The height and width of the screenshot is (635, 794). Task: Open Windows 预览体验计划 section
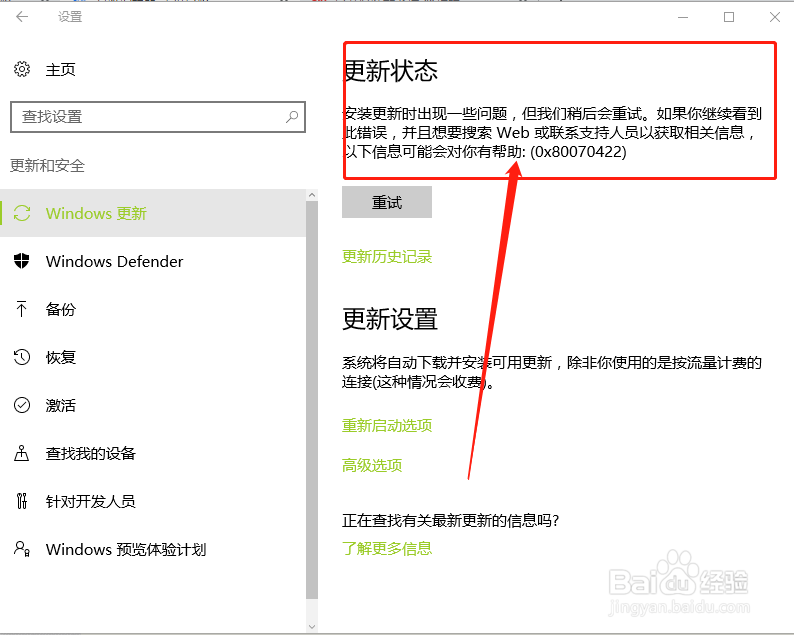point(153,549)
